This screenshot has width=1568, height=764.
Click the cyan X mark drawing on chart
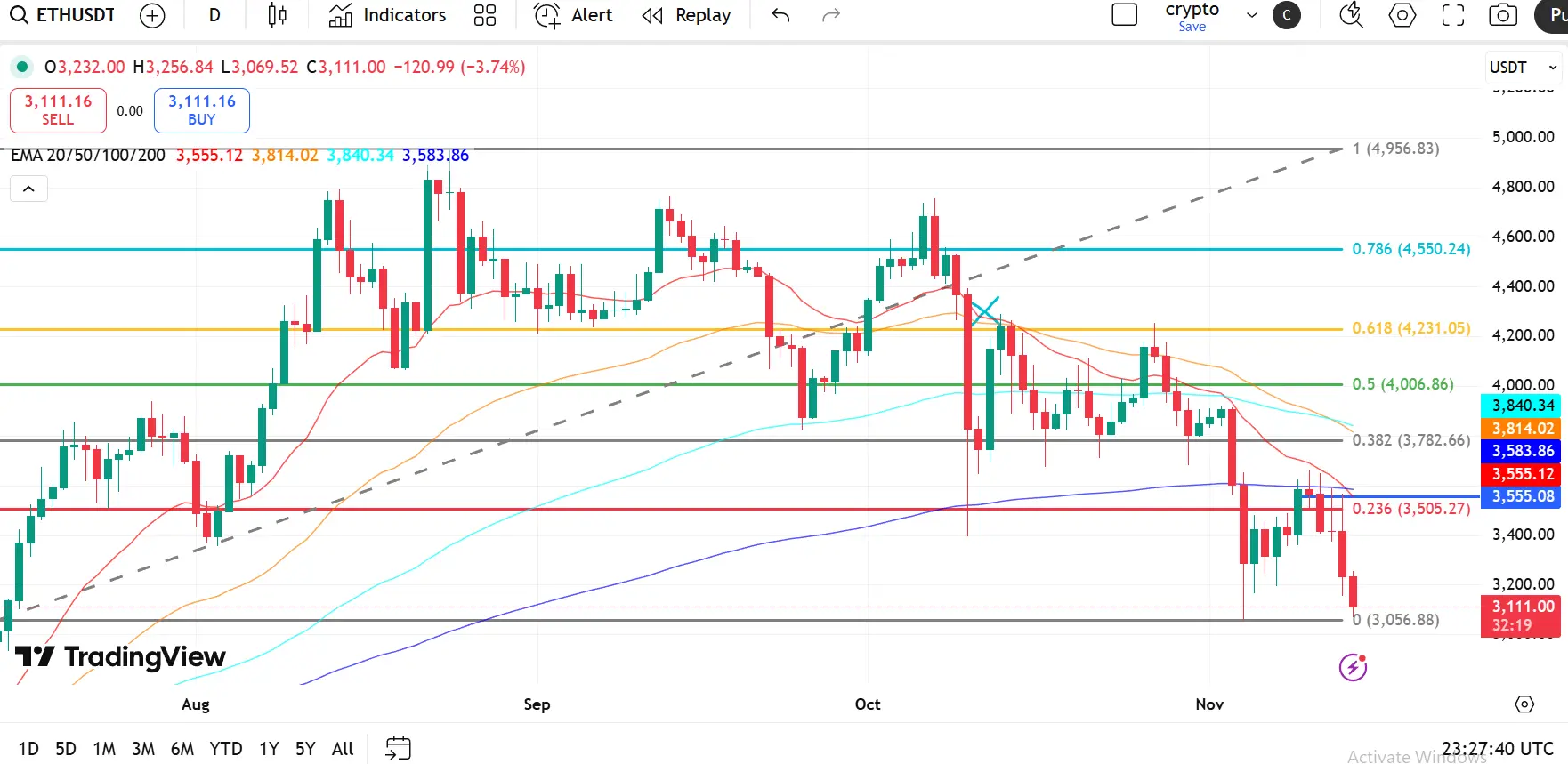point(985,311)
